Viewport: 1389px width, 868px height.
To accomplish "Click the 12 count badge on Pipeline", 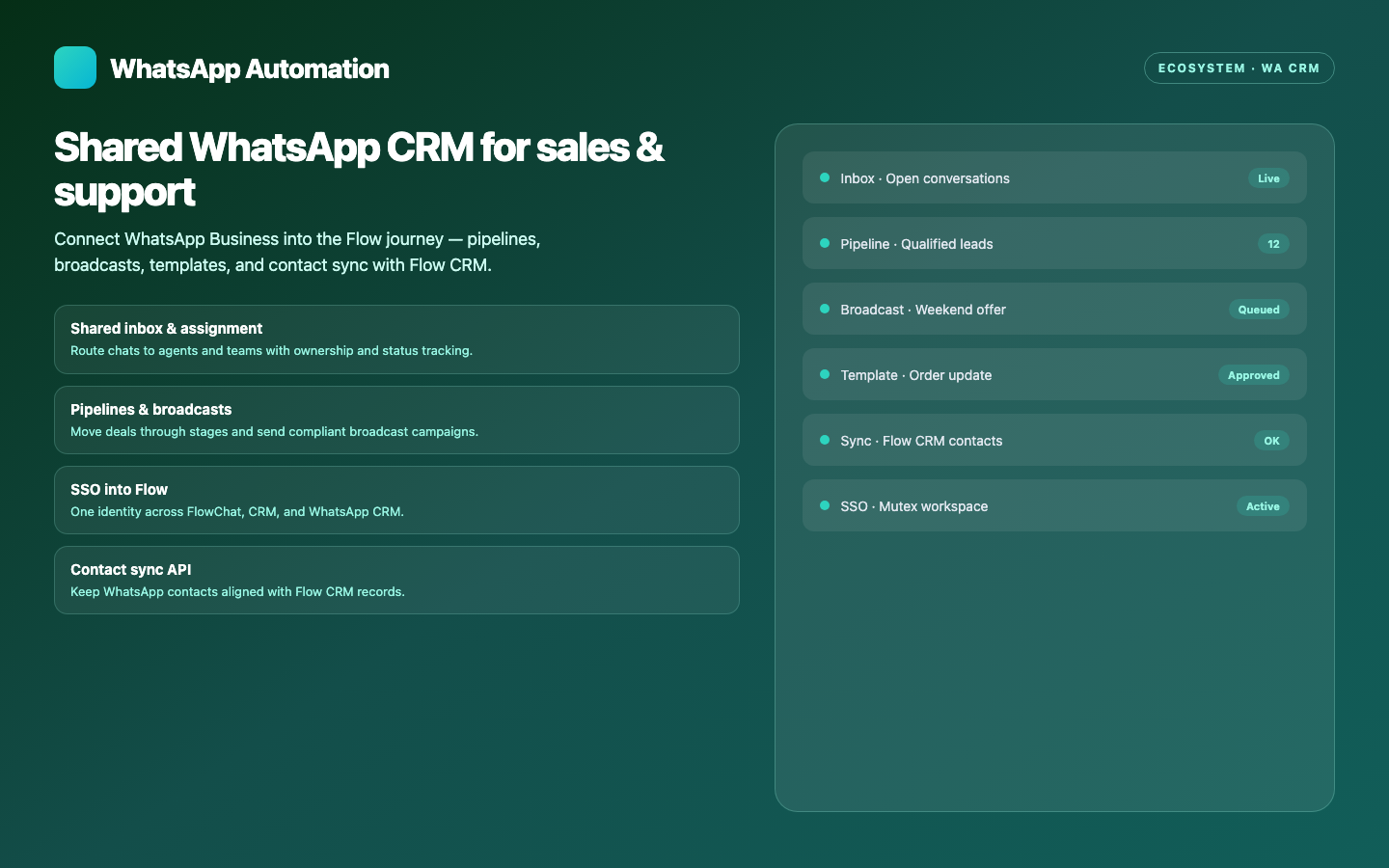I will point(1273,244).
